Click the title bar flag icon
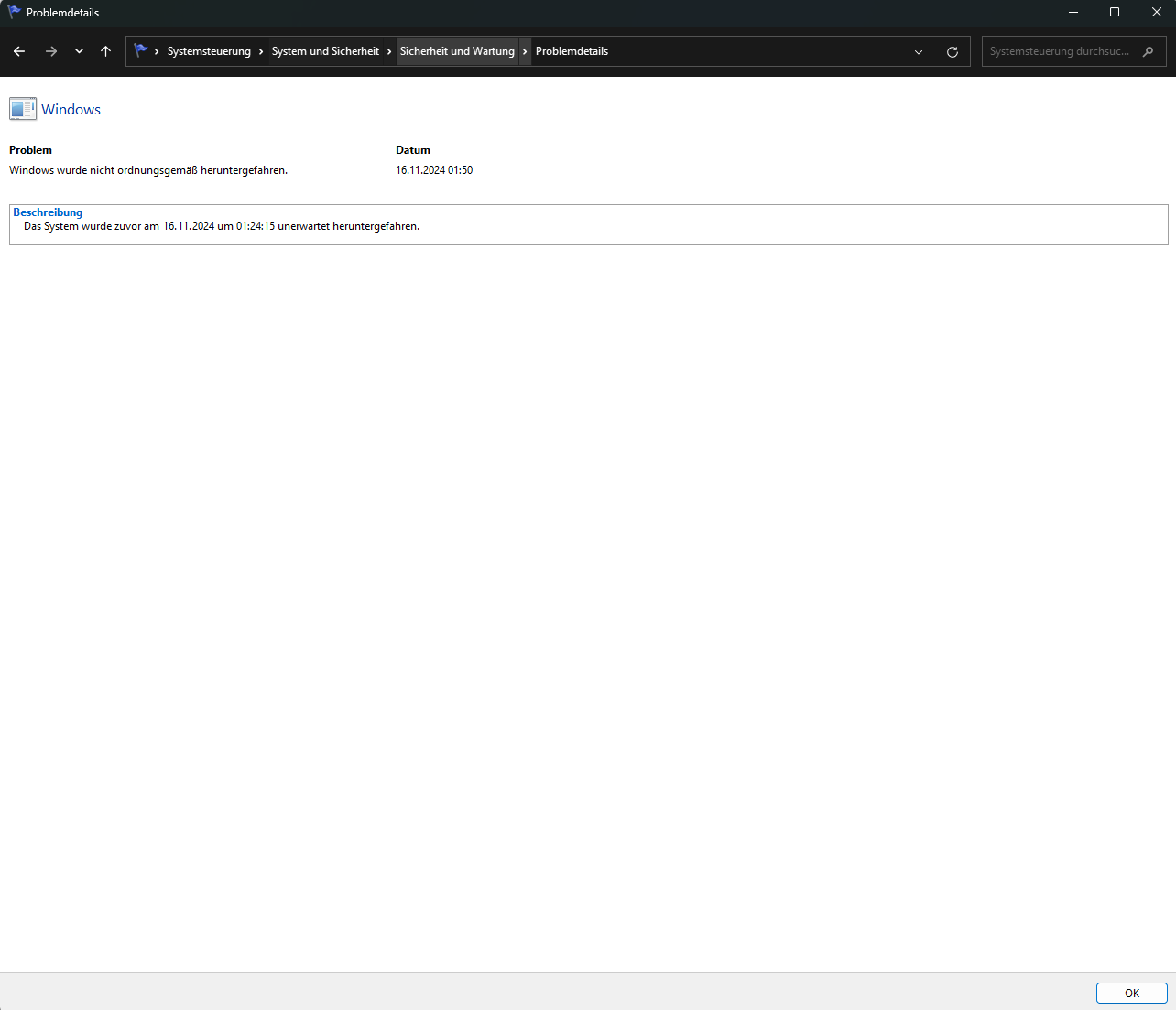The image size is (1176, 1010). pyautogui.click(x=14, y=12)
